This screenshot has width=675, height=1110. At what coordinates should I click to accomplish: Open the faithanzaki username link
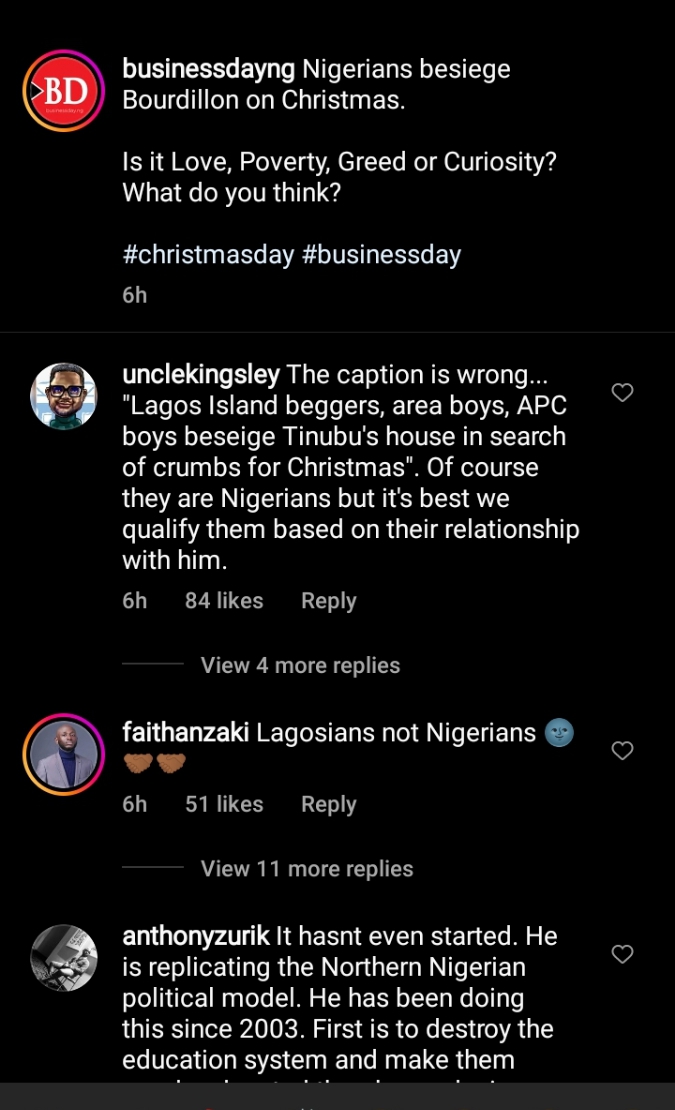[186, 732]
